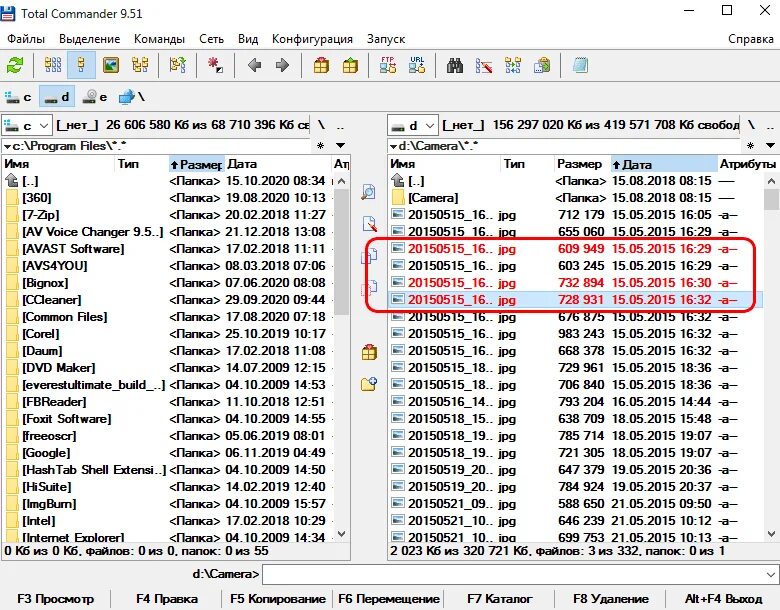The image size is (780, 610).
Task: Open the FTP connect icon
Action: click(388, 65)
